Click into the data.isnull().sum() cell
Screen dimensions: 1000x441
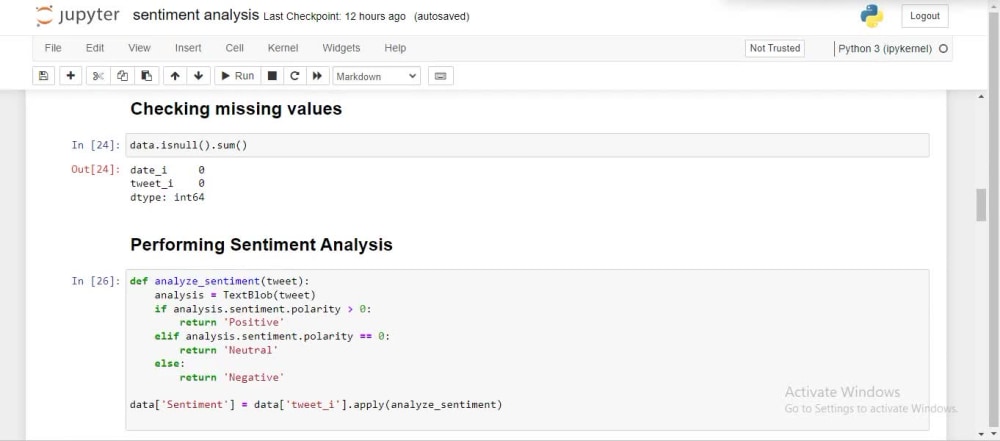527,146
